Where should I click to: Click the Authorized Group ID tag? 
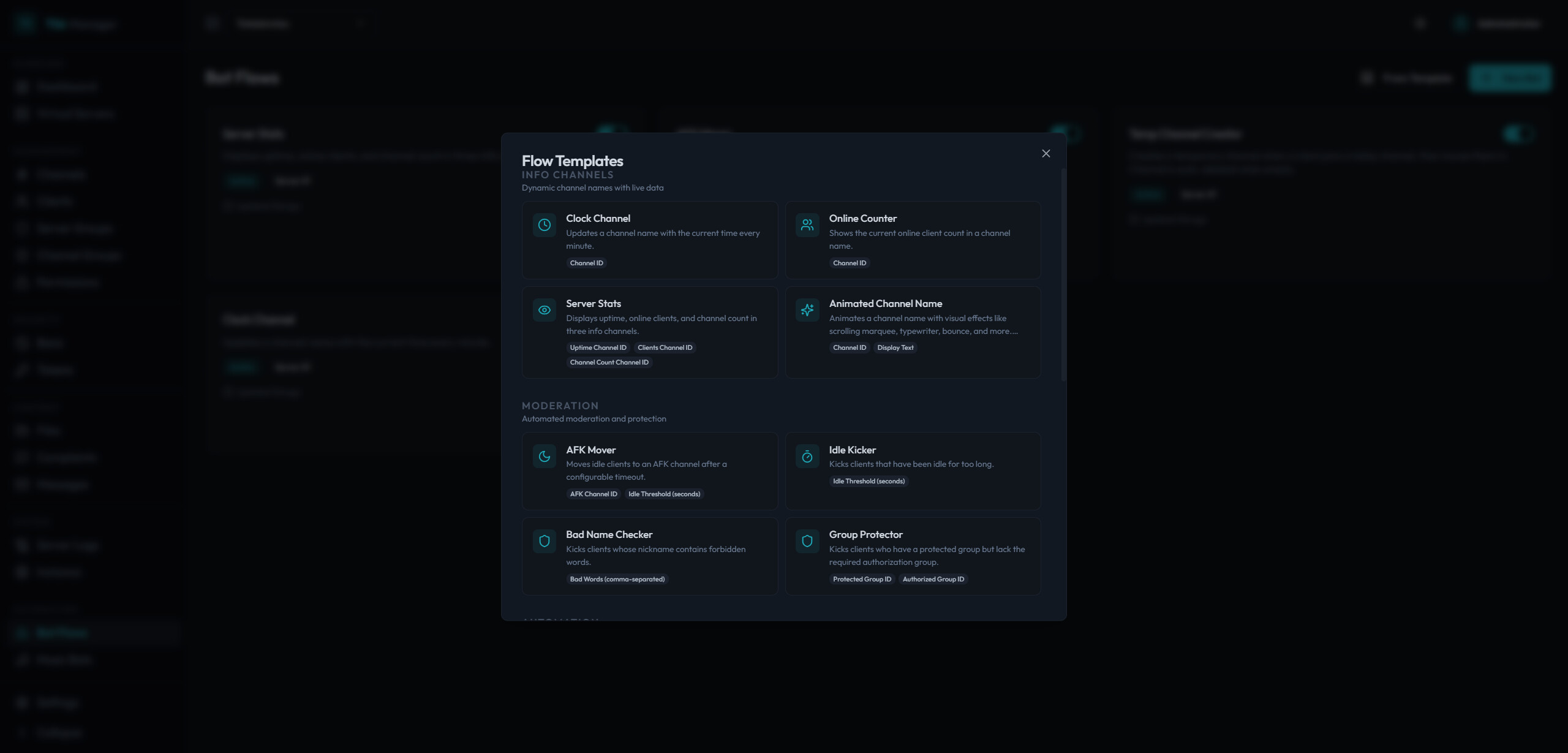[x=933, y=580]
